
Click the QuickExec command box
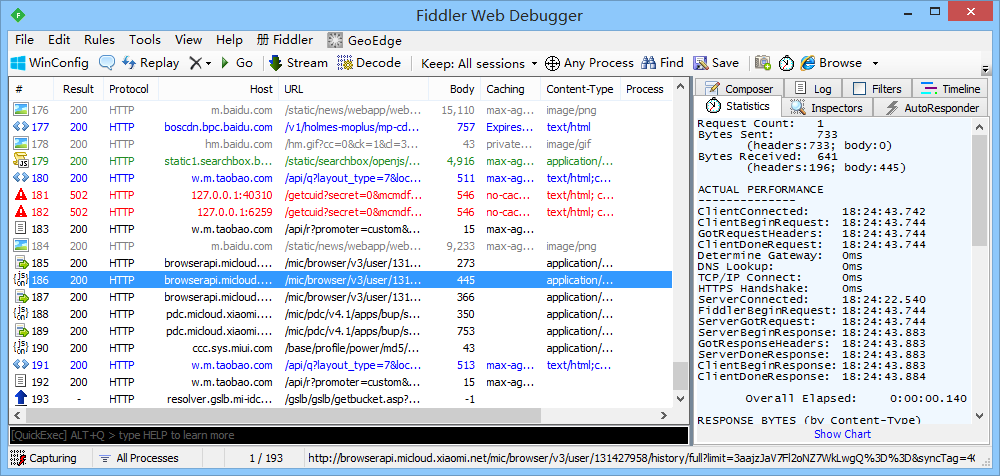point(348,435)
